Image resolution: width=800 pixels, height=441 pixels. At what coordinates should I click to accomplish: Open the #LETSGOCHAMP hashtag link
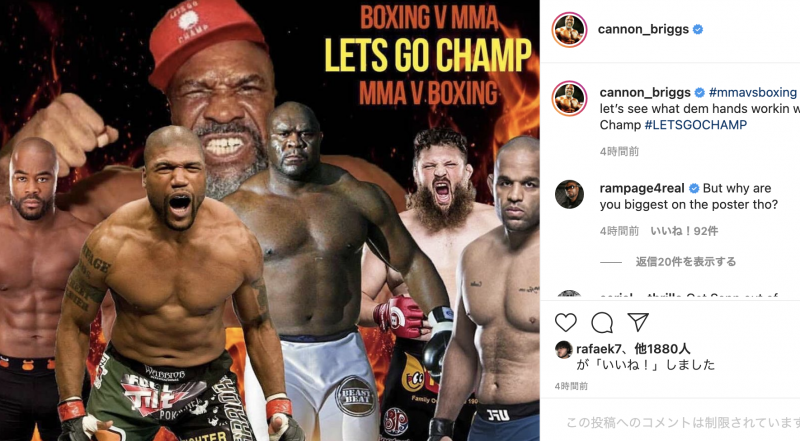[x=695, y=125]
